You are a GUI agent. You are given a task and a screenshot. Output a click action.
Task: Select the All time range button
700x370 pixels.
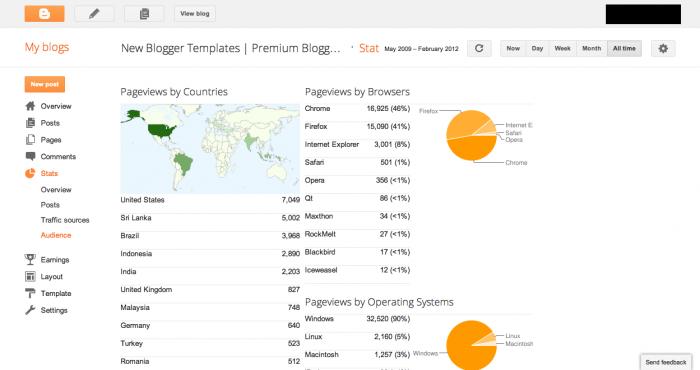click(x=624, y=48)
